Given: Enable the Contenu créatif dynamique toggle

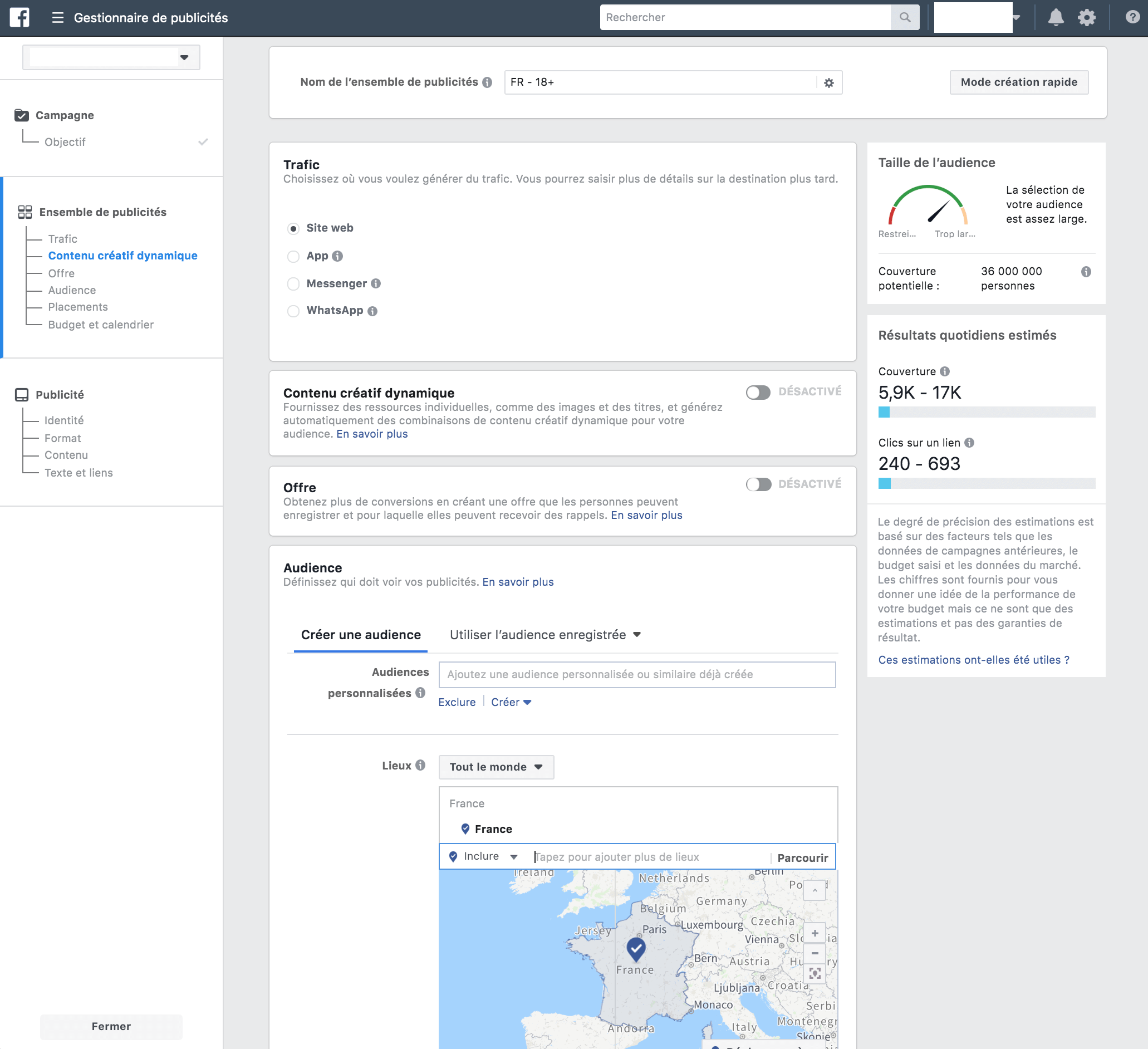Looking at the screenshot, I should [x=758, y=393].
